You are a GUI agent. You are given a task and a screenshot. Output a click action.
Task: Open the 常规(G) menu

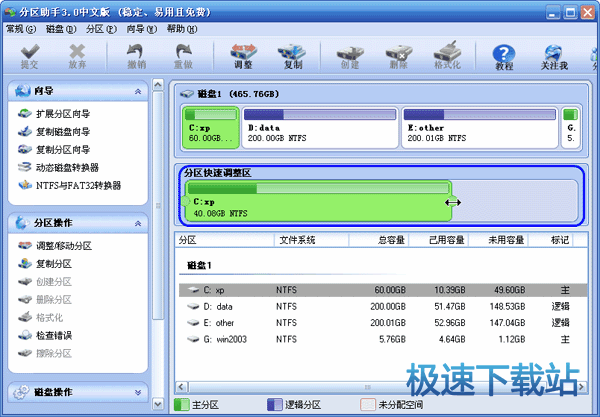point(21,29)
